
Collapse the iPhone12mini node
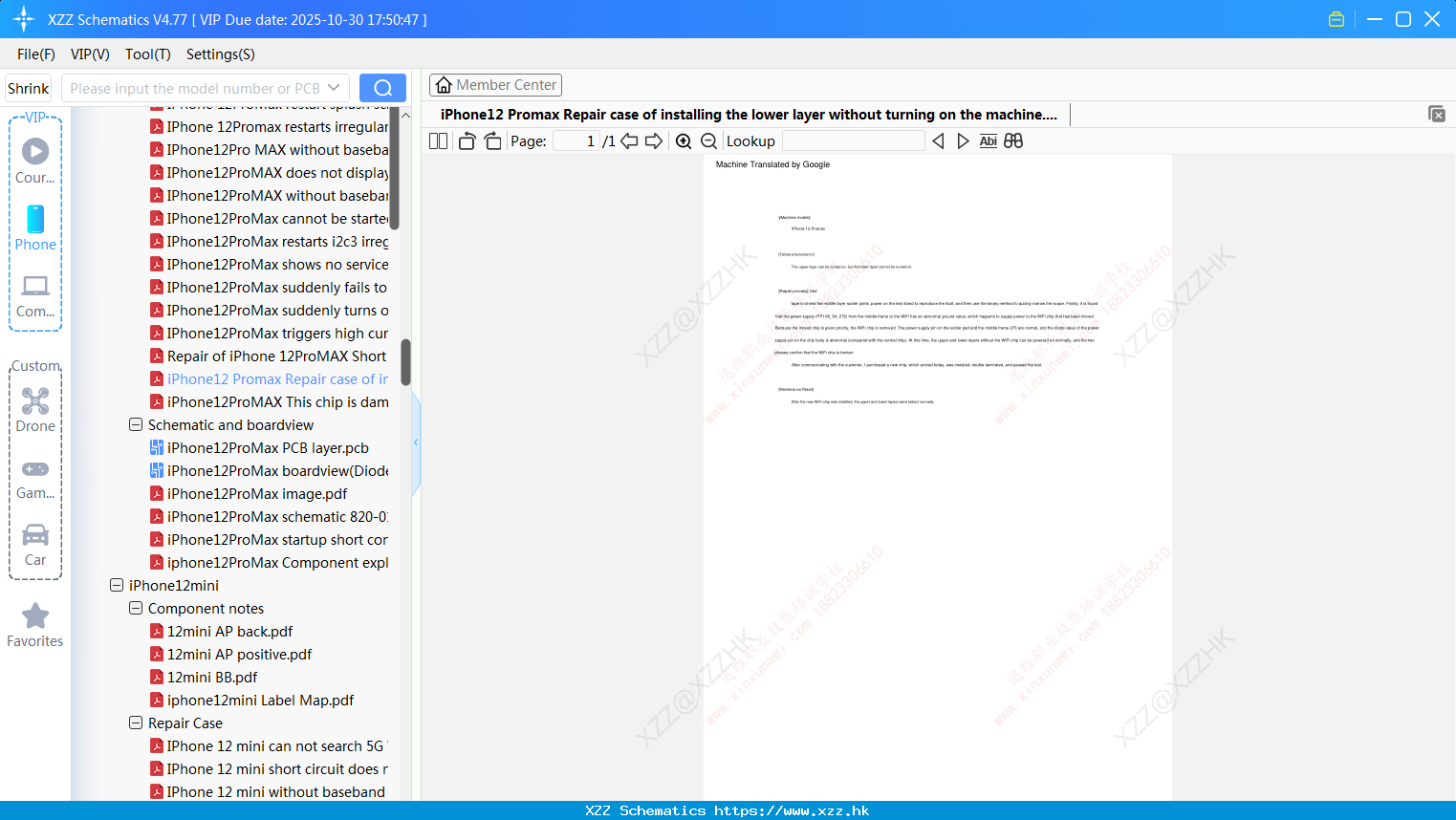117,585
